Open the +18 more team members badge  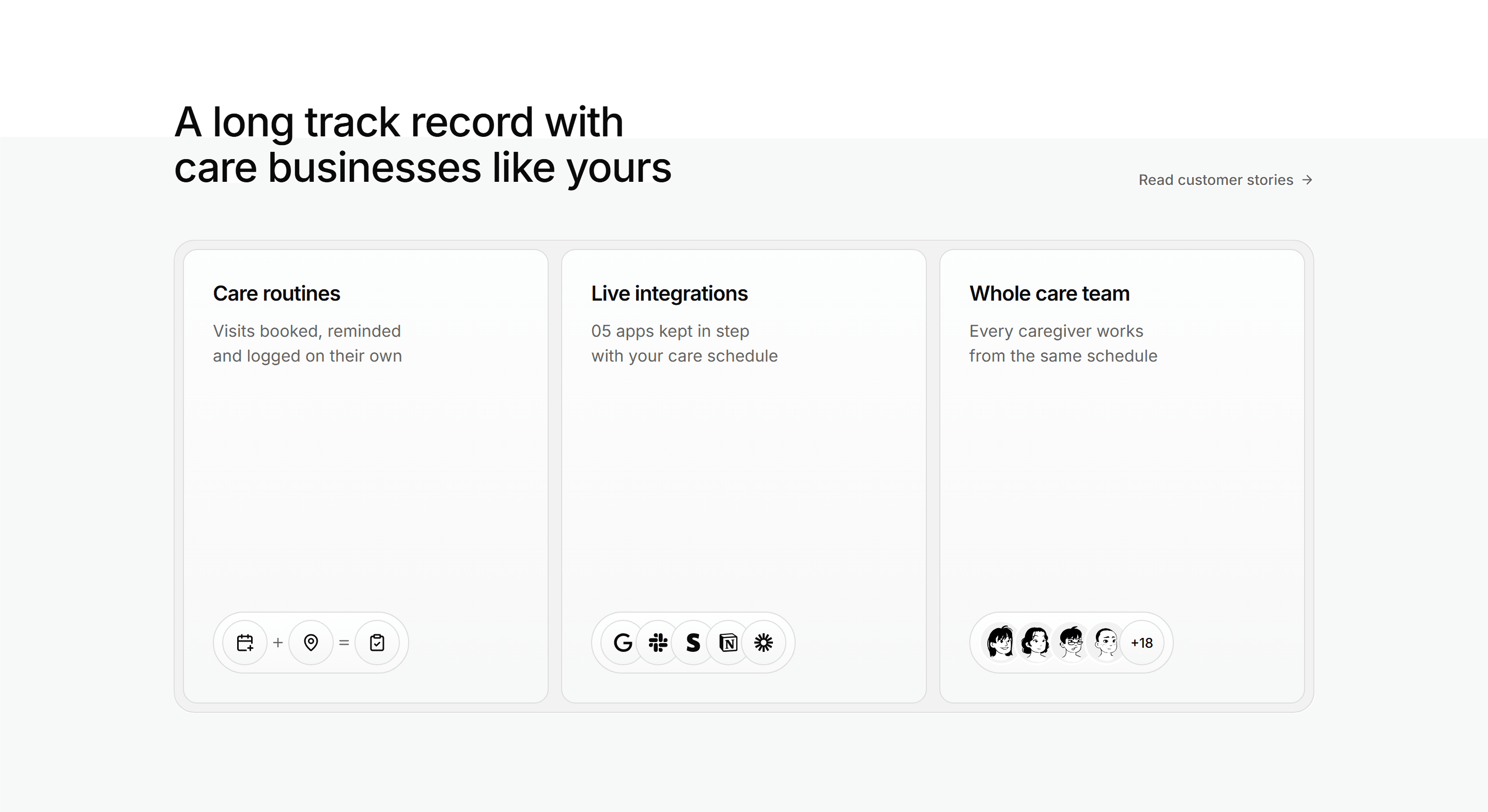coord(1142,642)
